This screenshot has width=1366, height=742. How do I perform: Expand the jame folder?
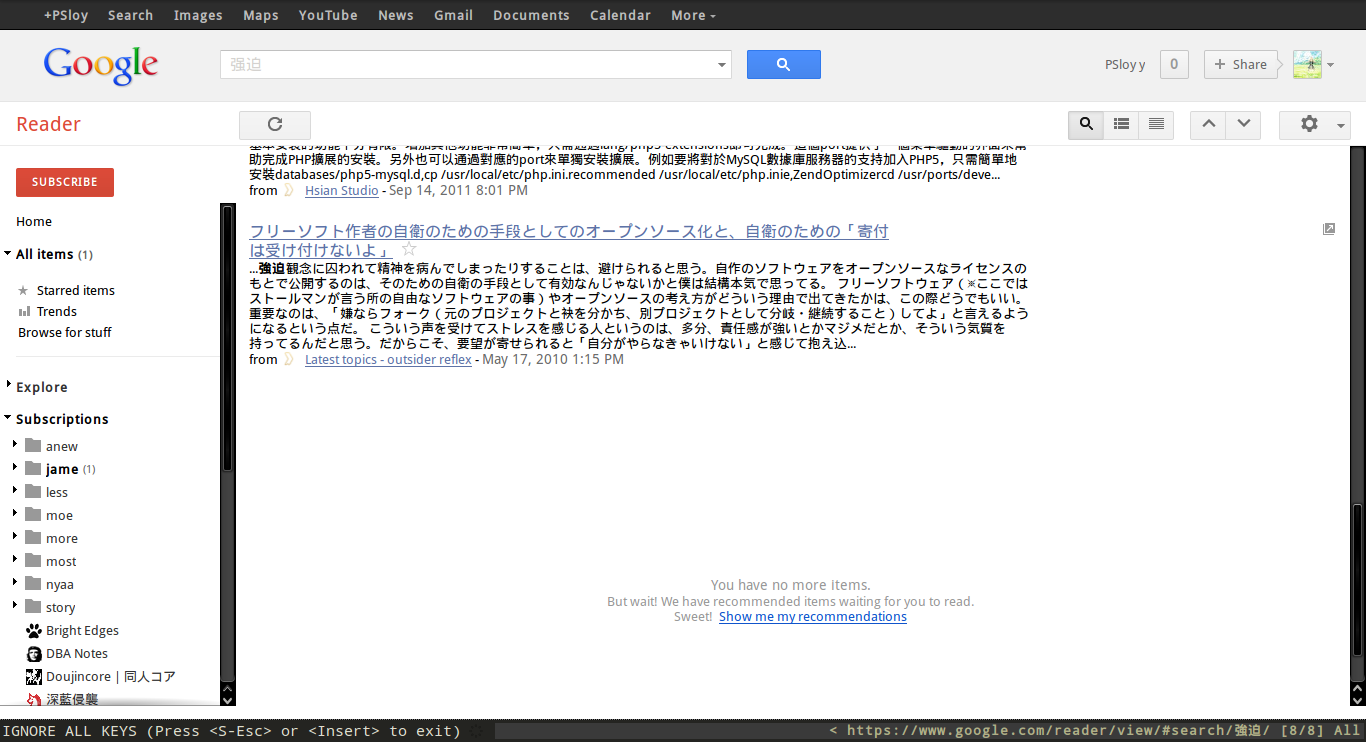15,468
